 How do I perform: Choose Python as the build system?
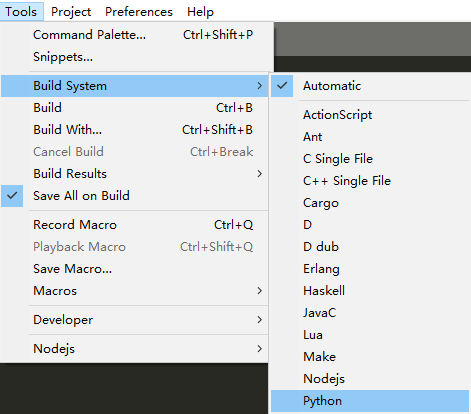click(370, 401)
